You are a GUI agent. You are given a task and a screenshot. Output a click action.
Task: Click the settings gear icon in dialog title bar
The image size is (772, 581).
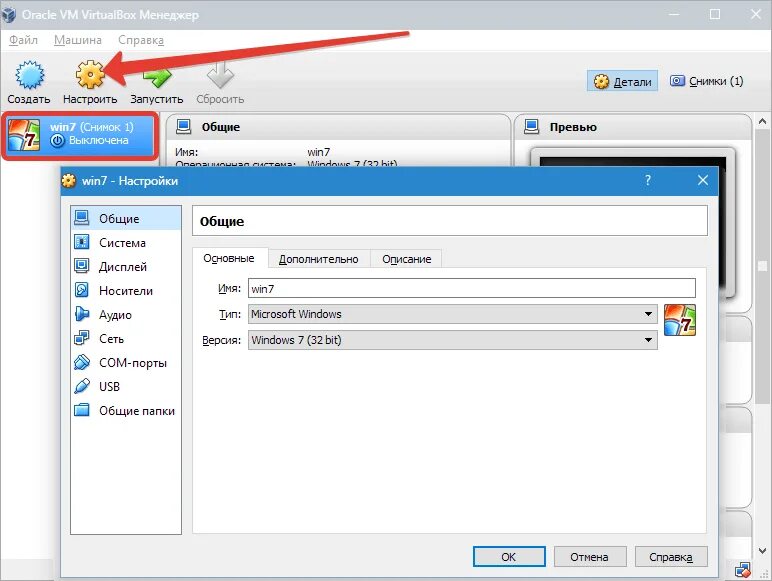[x=69, y=181]
